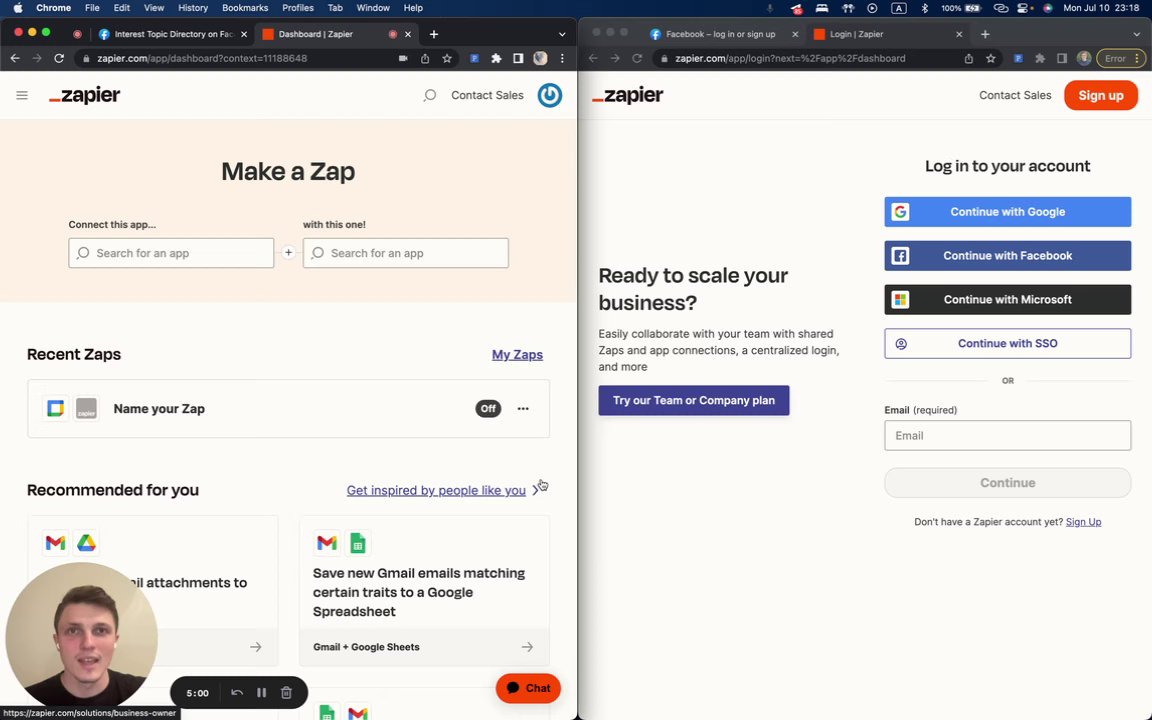This screenshot has width=1152, height=720.
Task: Click the Error profile dropdown in right window
Action: [1120, 58]
